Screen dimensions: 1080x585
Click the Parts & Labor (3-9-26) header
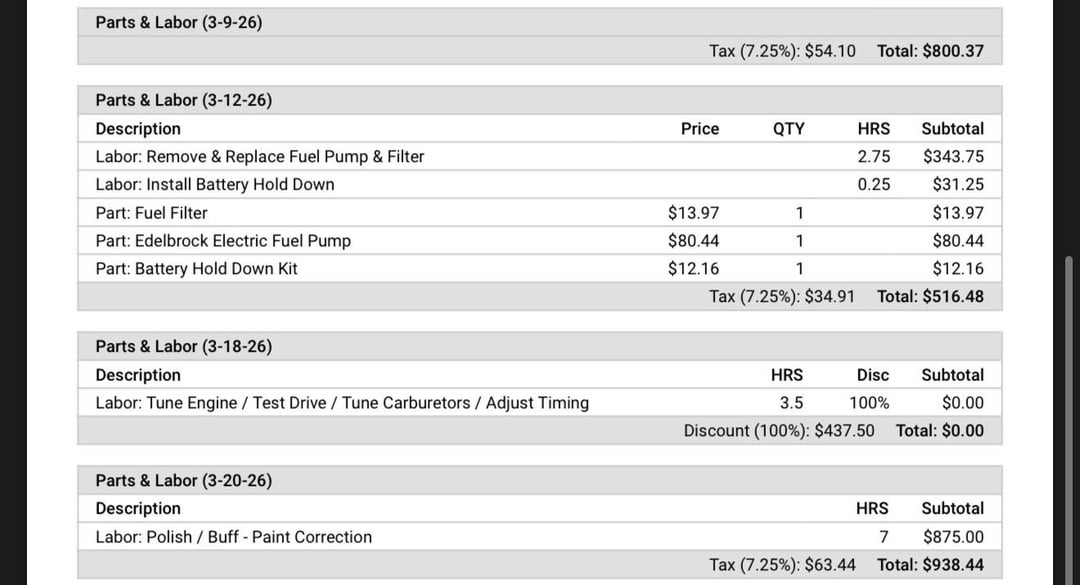coord(179,22)
